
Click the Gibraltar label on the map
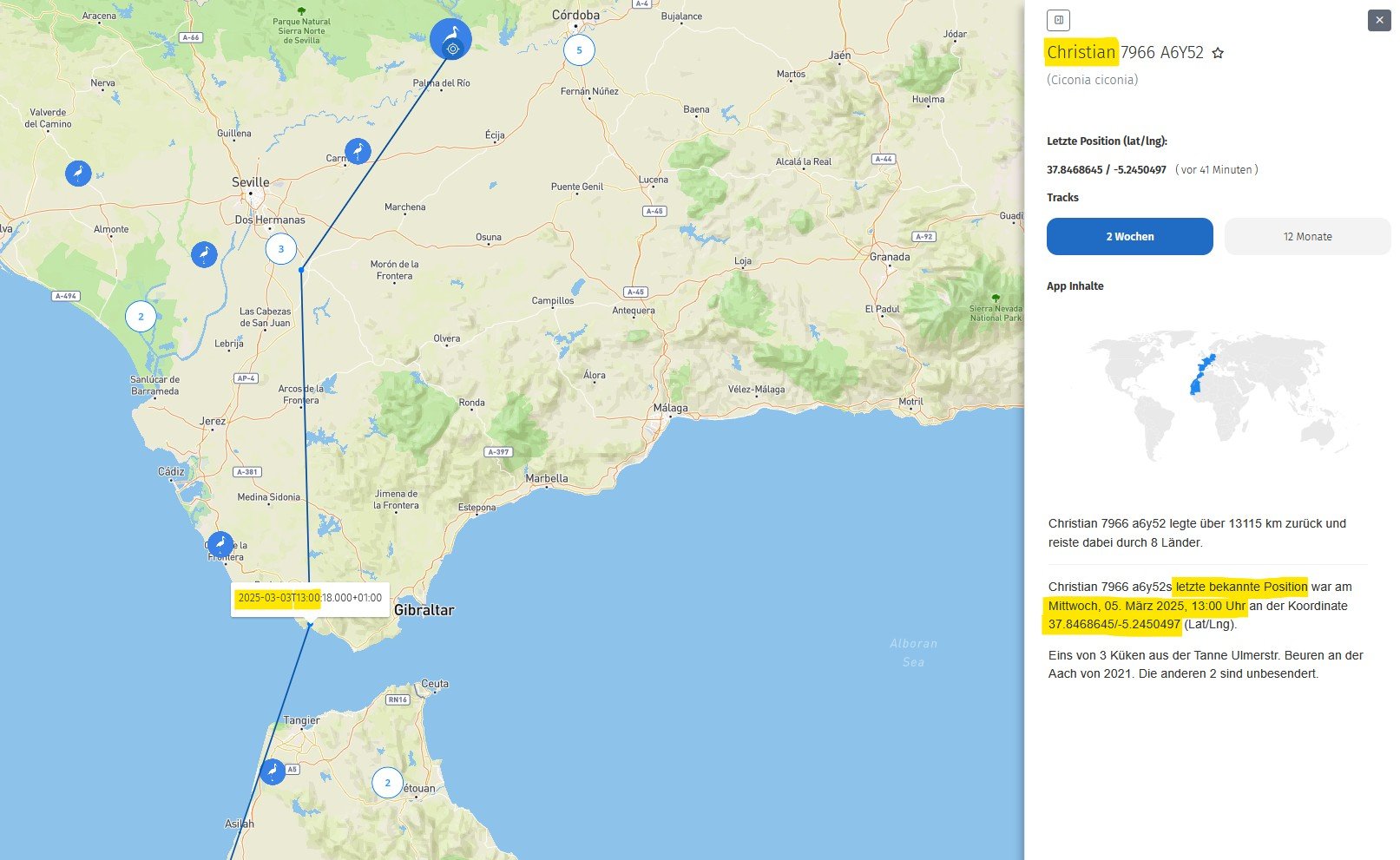(x=424, y=610)
